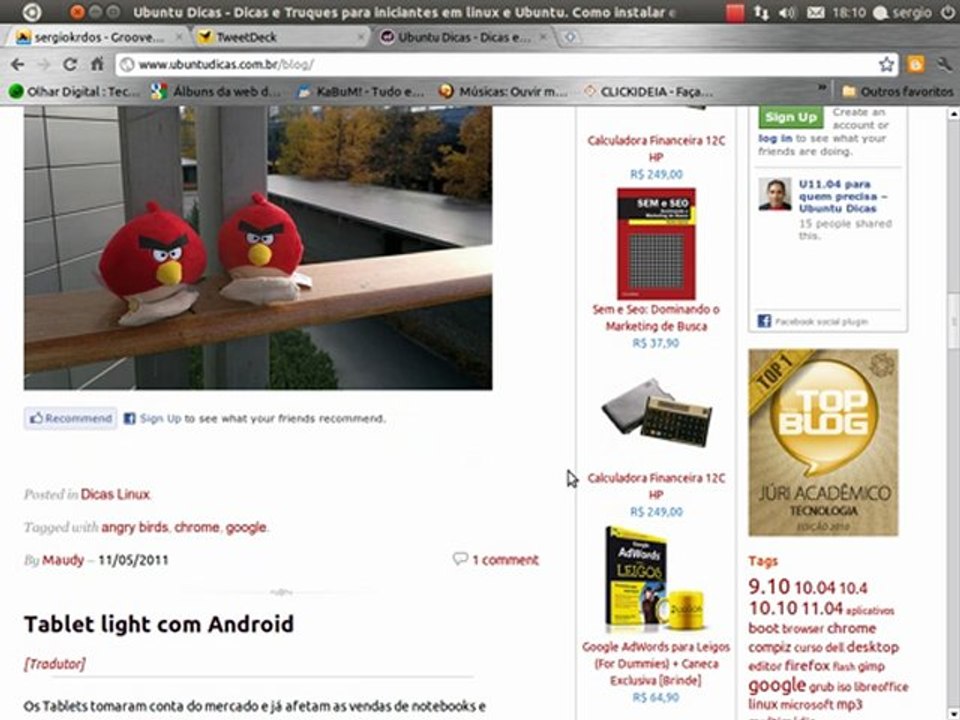Screen dimensions: 960x720
Task: Open the Olhar Digital bookmark
Action: pyautogui.click(x=75, y=91)
